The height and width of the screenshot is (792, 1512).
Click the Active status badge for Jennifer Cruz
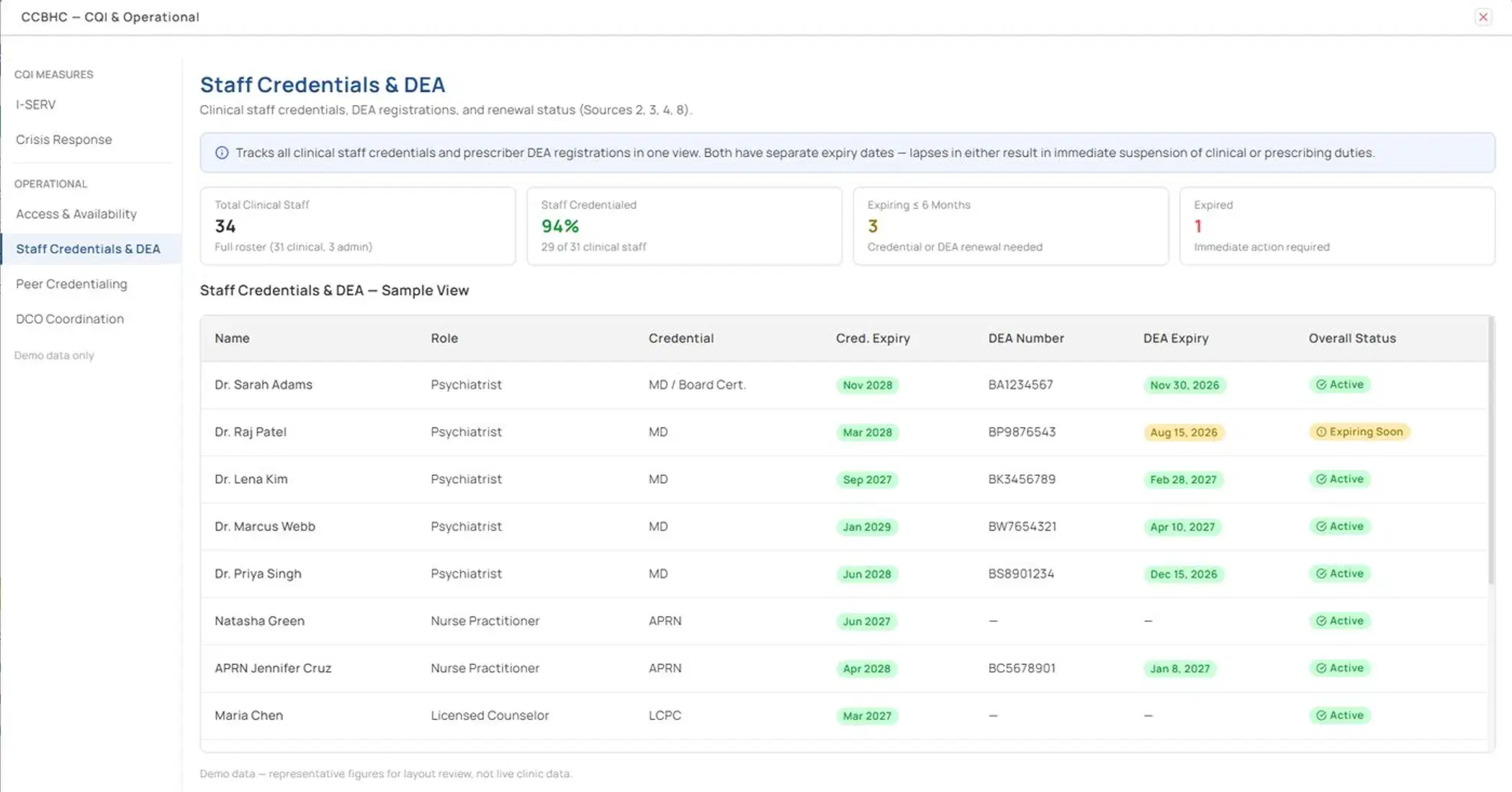tap(1340, 668)
